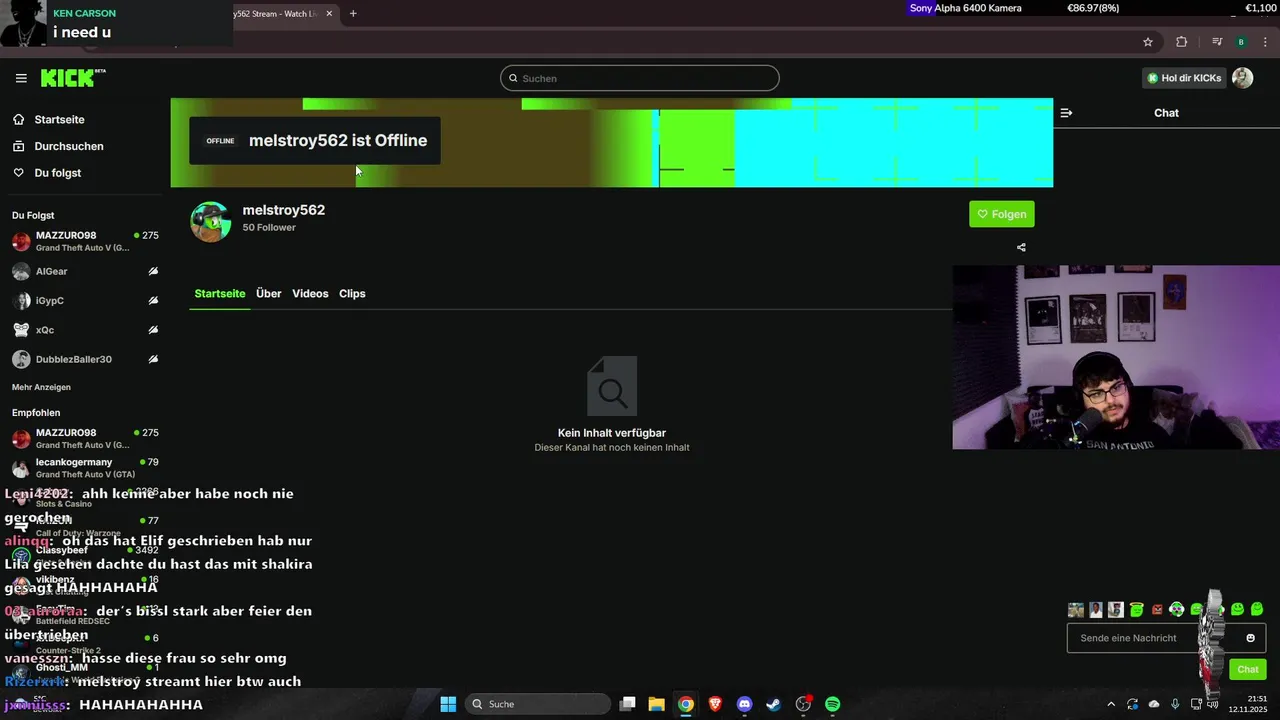Screen dimensions: 1280x720
Task: Open the Kick user profile avatar menu
Action: coord(1242,78)
